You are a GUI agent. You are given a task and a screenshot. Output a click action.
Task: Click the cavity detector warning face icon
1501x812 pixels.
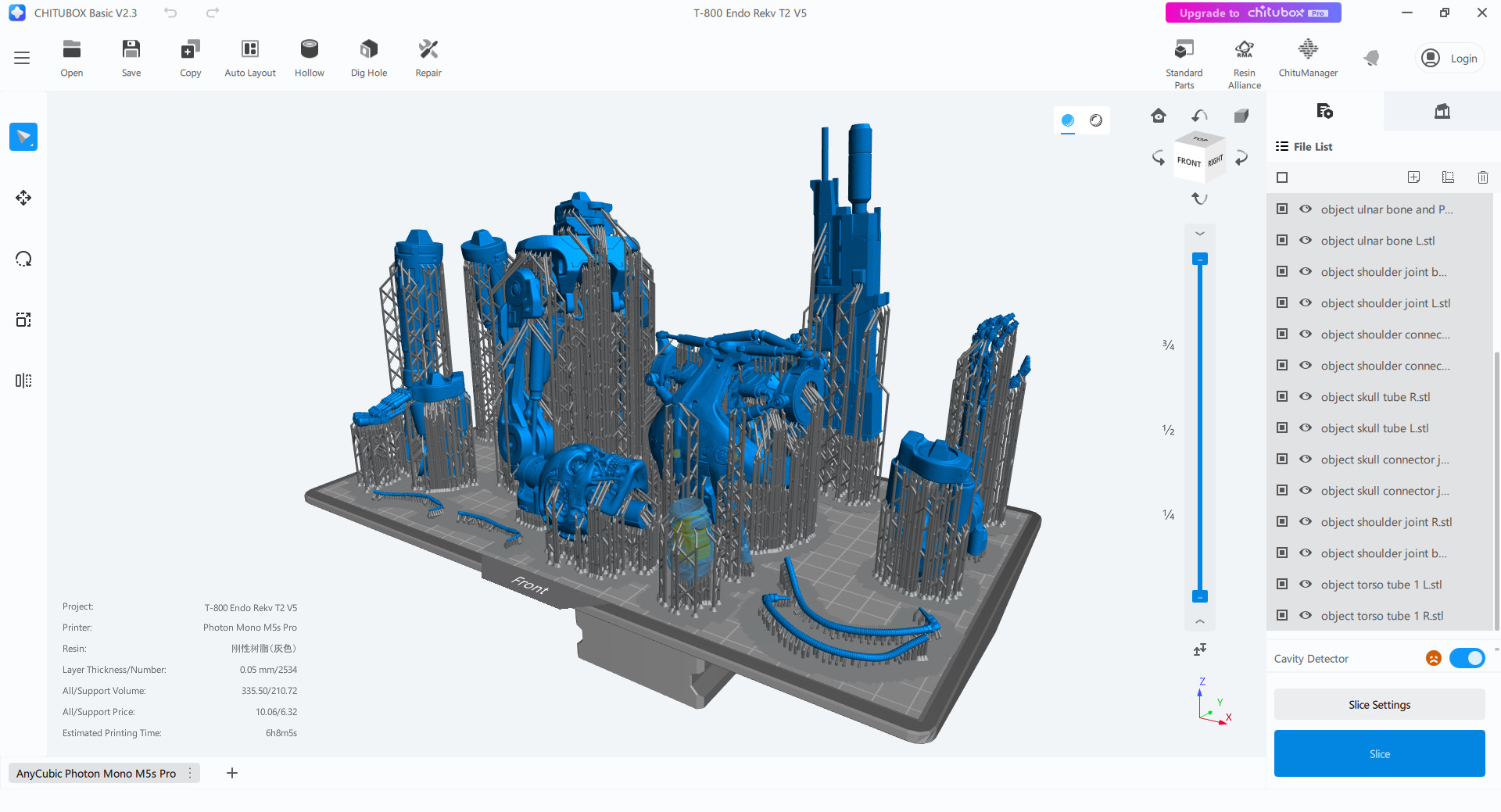tap(1433, 659)
